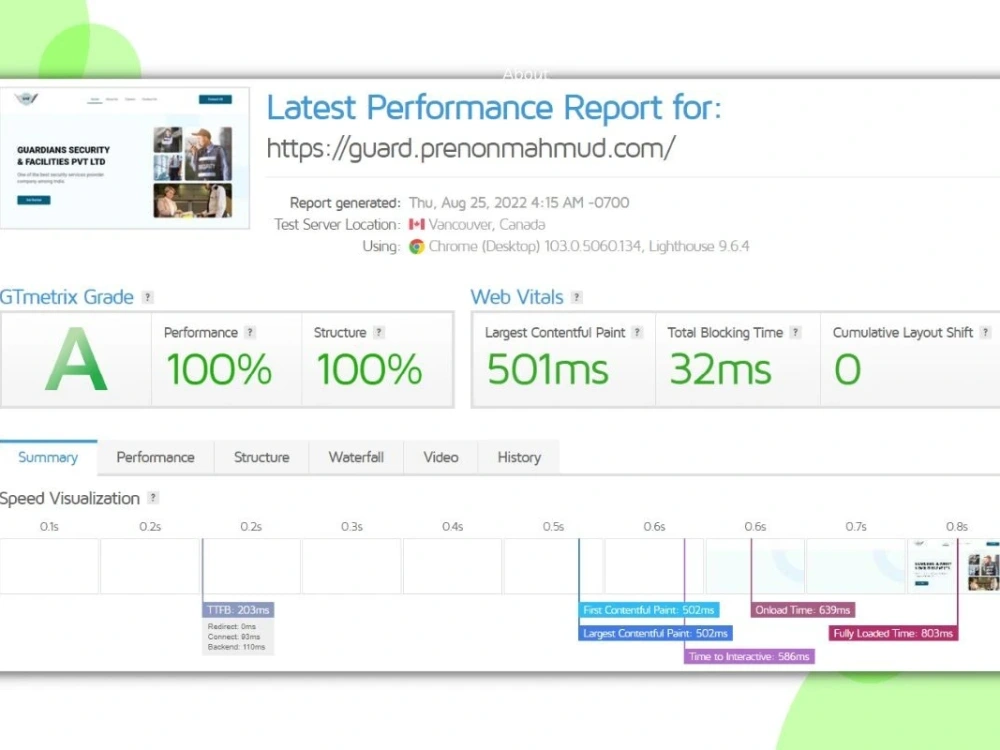This screenshot has height=750, width=1000.
Task: Click the 0.1s timeline label
Action: (49, 527)
